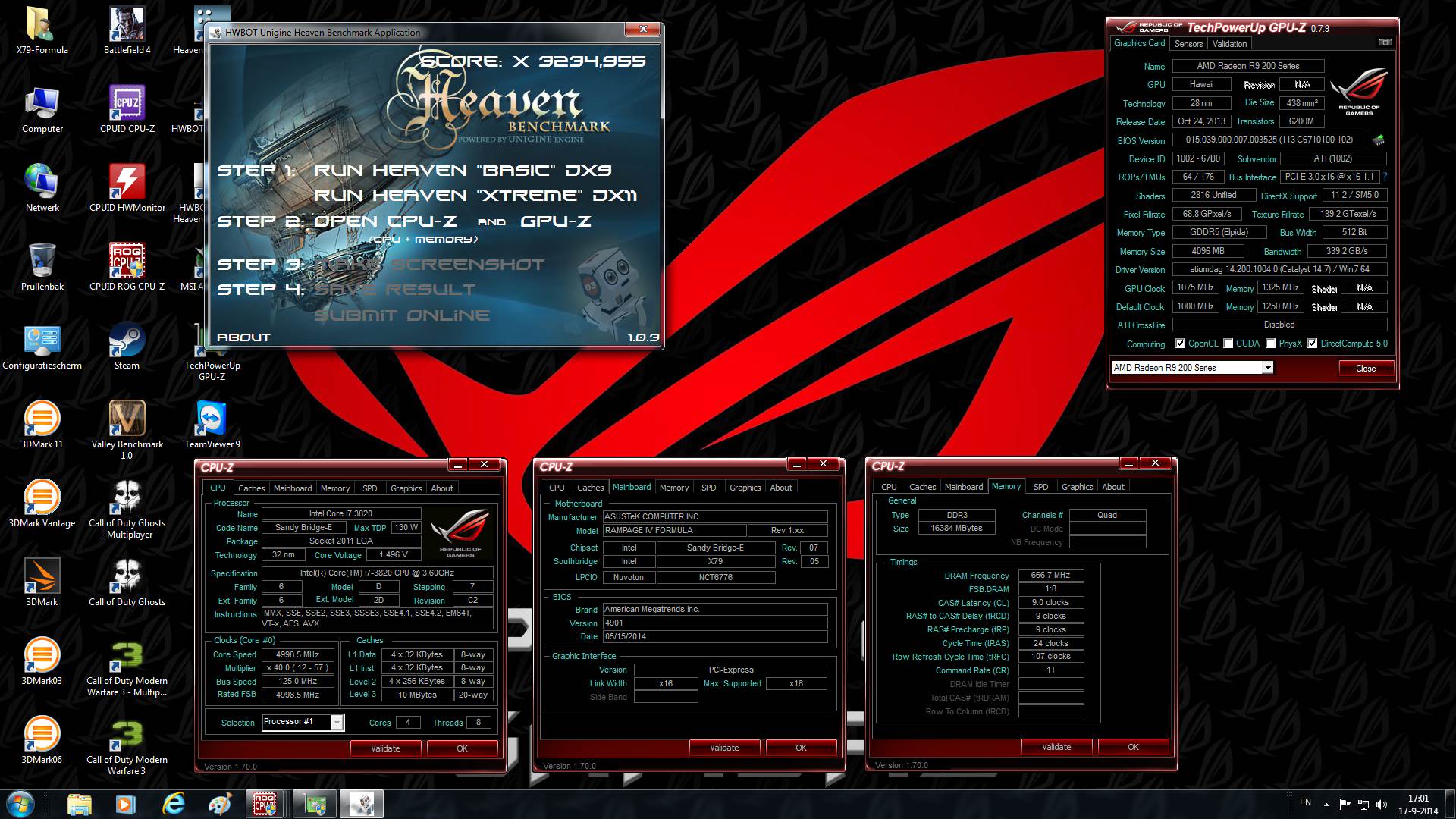Launch Steam desktop shortcut

point(127,347)
